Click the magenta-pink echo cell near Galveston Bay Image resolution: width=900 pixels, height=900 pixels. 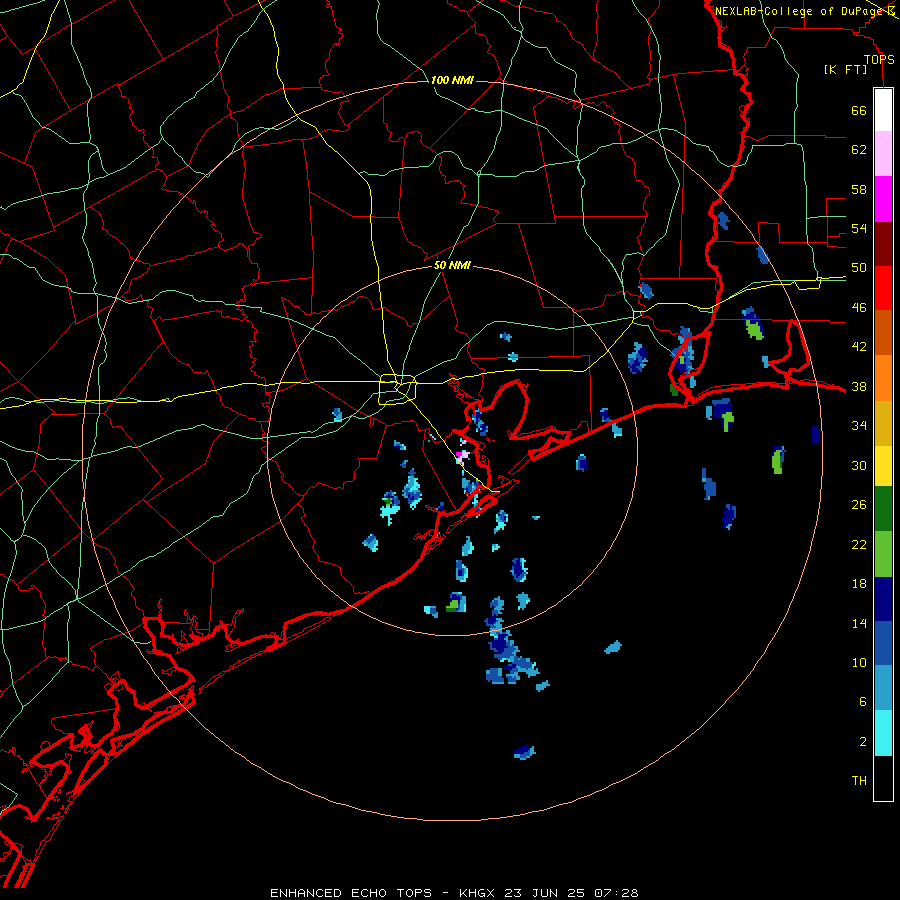pos(461,456)
